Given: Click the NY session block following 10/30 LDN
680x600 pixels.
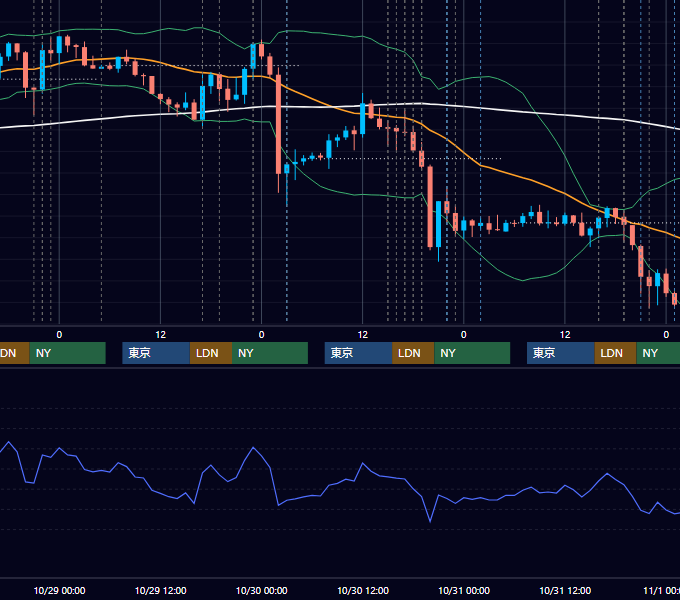Looking at the screenshot, I should pos(472,353).
